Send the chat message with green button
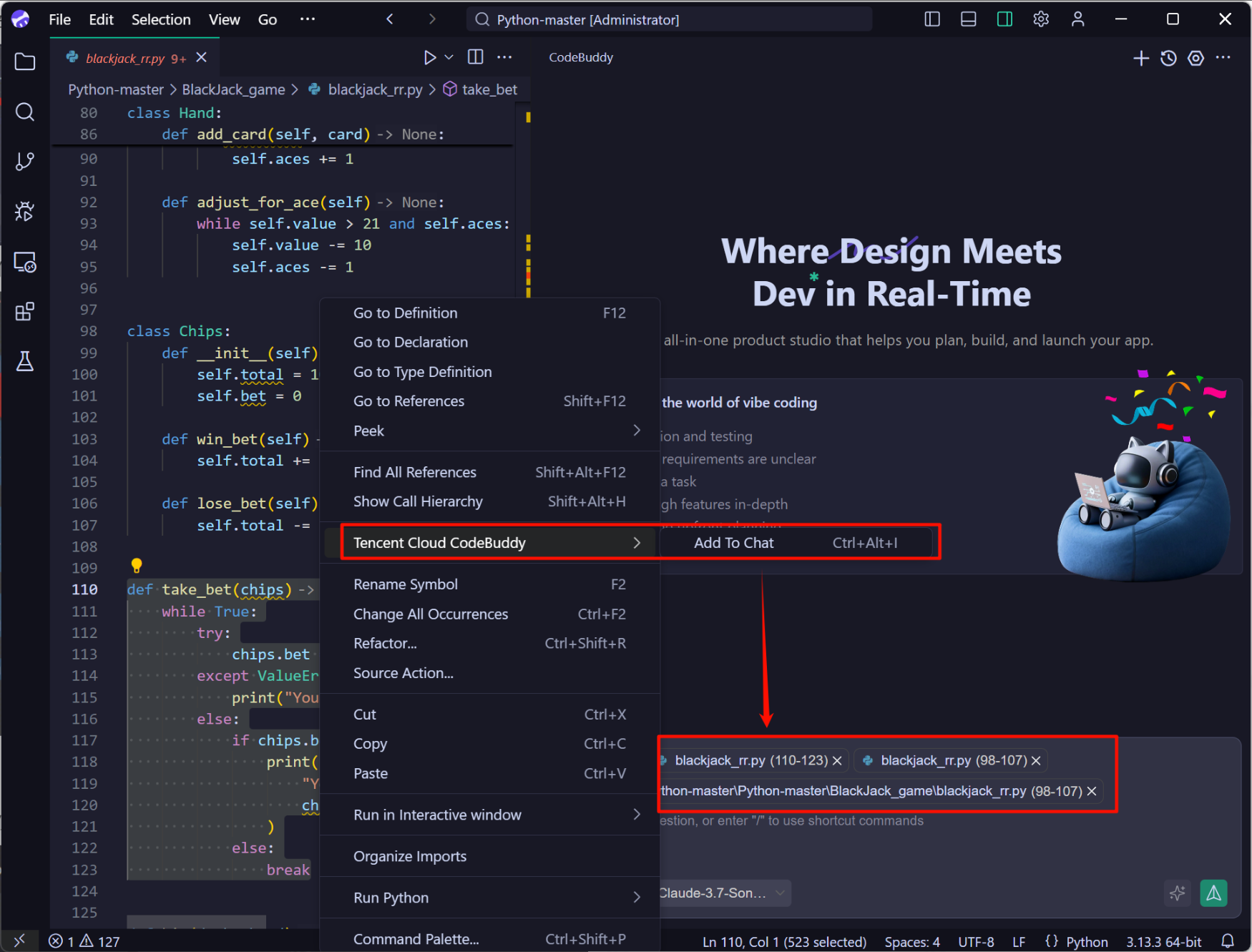This screenshot has height=952, width=1252. 1213,893
